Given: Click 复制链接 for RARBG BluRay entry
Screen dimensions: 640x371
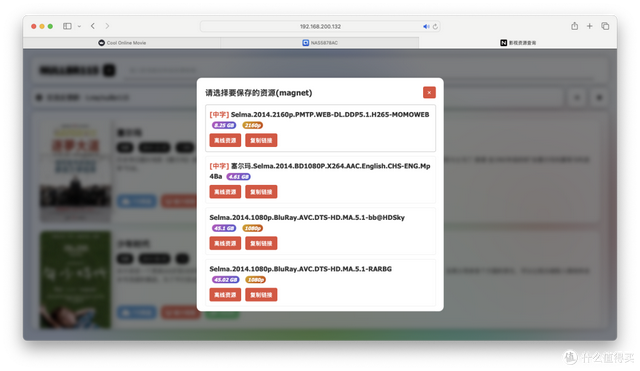Looking at the screenshot, I should pyautogui.click(x=261, y=295).
